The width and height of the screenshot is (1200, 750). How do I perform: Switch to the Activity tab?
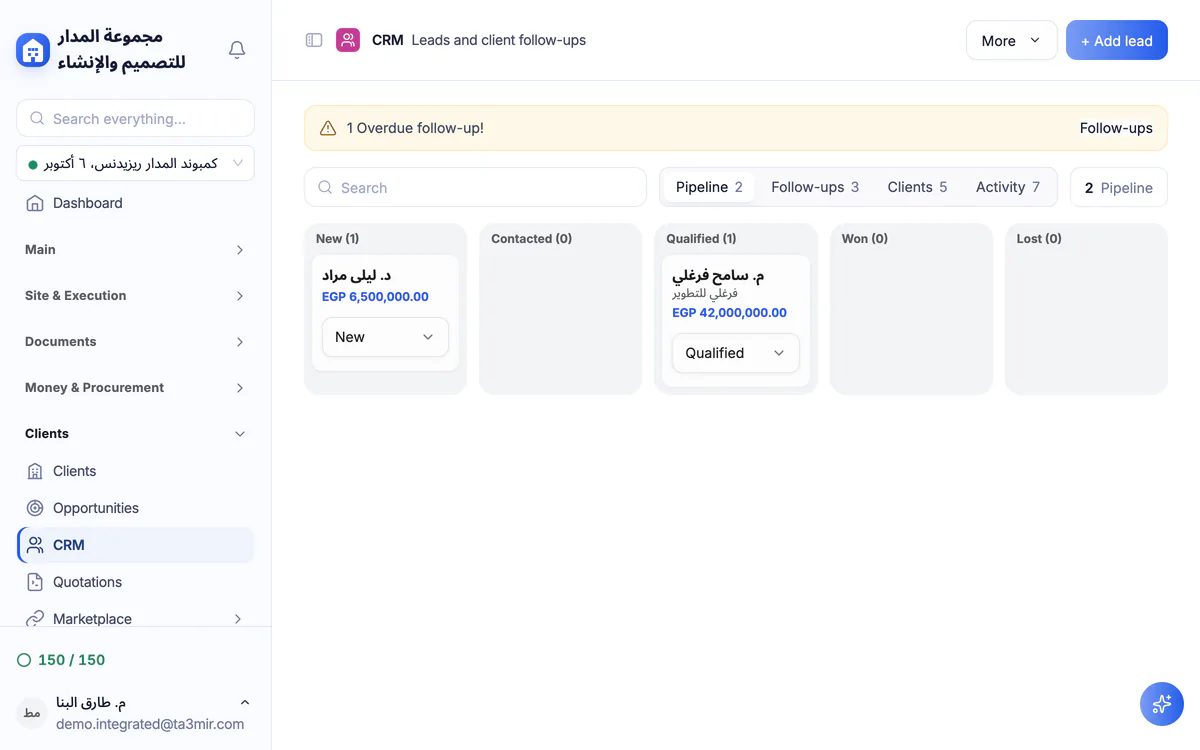pyautogui.click(x=1008, y=187)
